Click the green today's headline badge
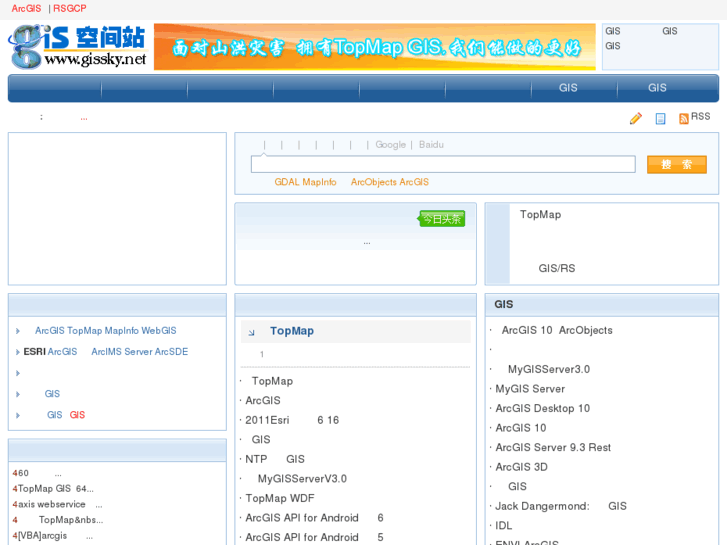This screenshot has height=545, width=727. [x=442, y=218]
